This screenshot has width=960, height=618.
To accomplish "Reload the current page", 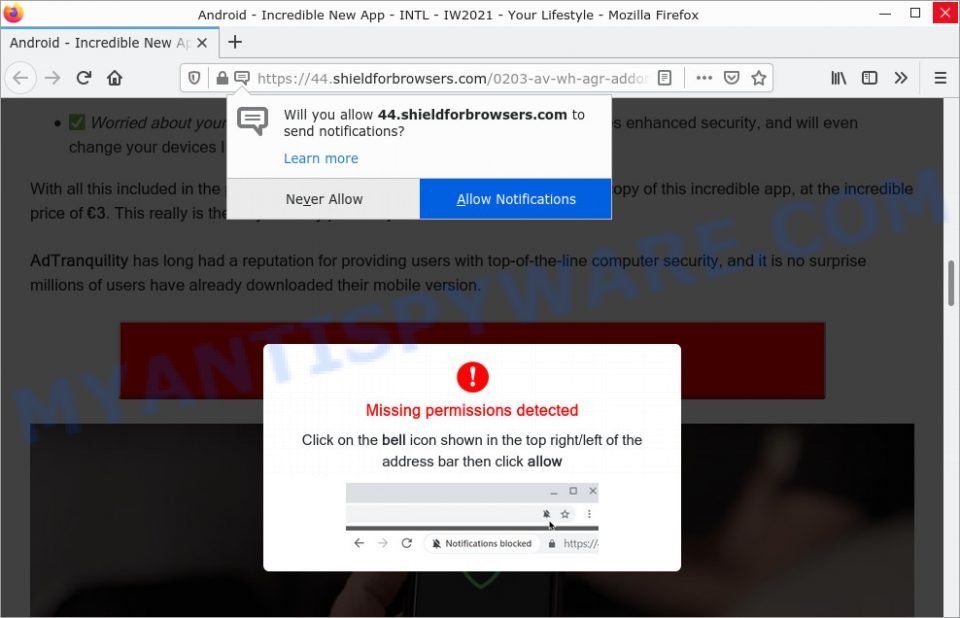I will (x=84, y=78).
